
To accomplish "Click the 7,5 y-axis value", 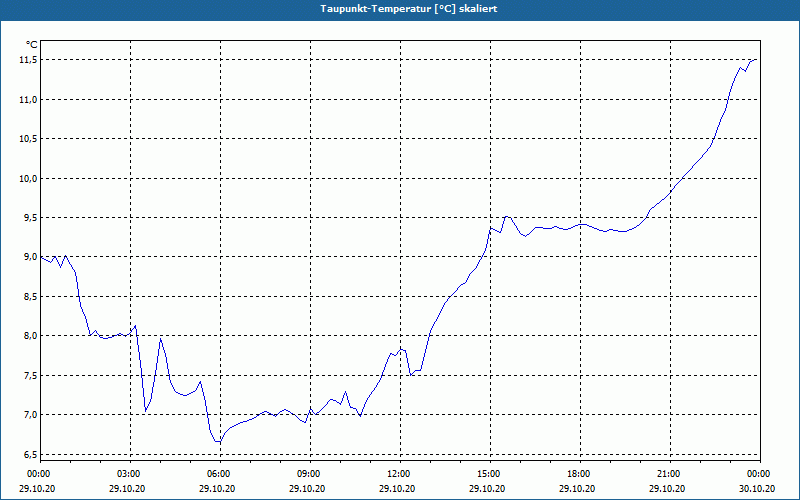I will tap(30, 376).
